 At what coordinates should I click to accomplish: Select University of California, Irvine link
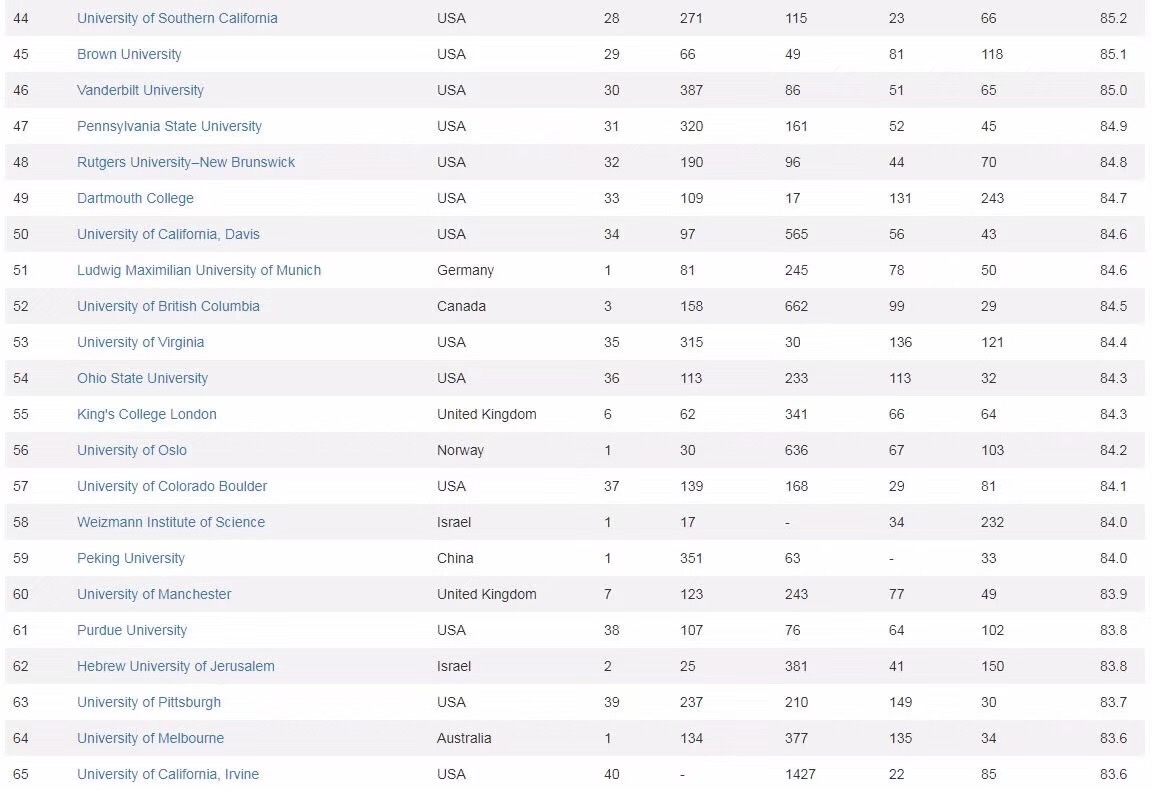tap(168, 774)
